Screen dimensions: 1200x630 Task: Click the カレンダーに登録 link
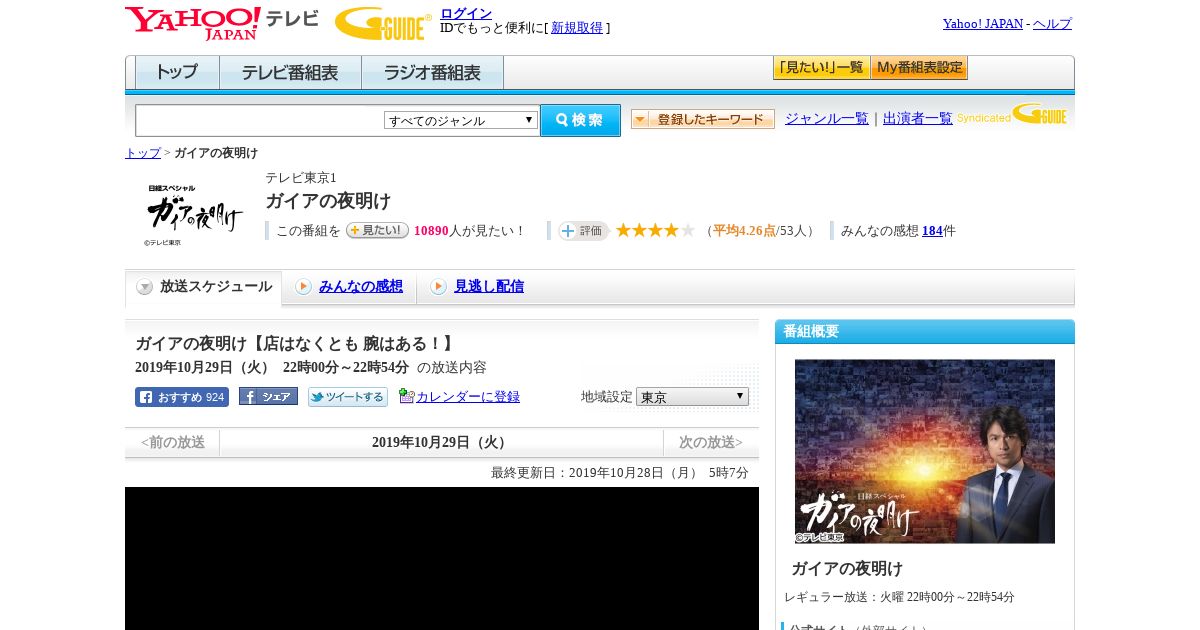click(468, 397)
